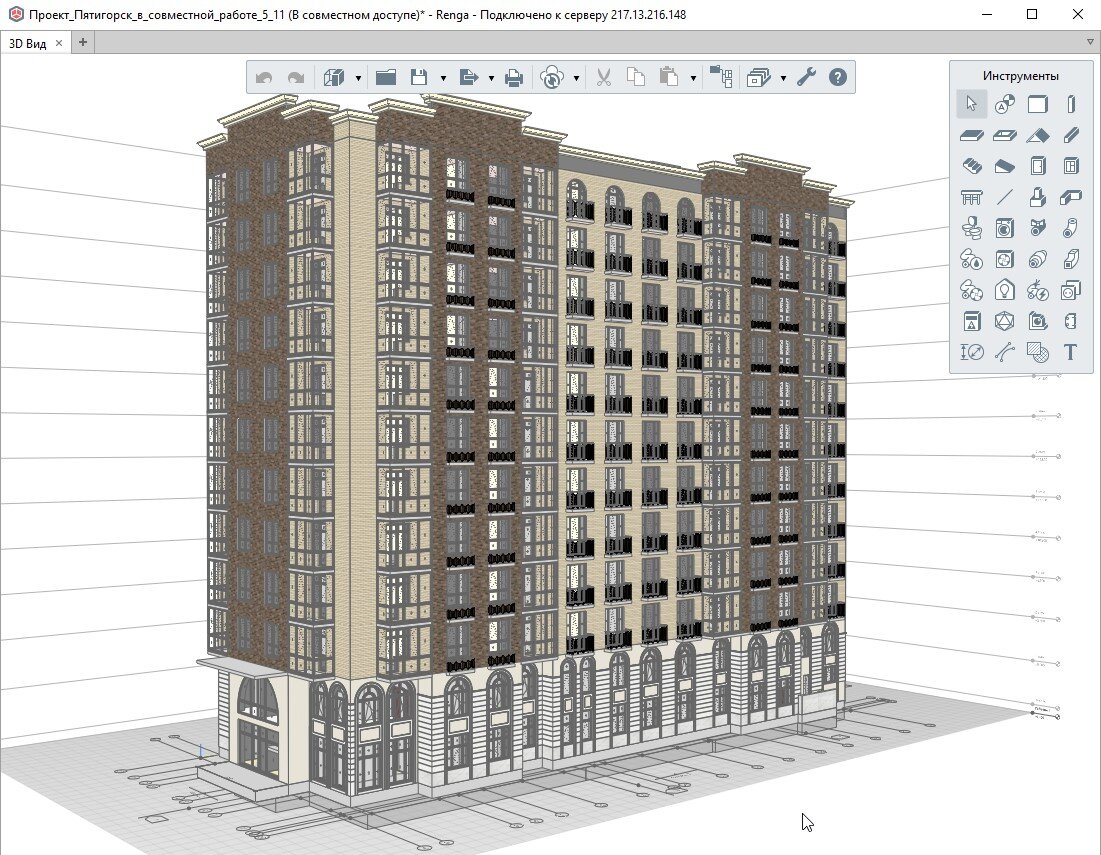Select the Floor slab tool

[971, 135]
